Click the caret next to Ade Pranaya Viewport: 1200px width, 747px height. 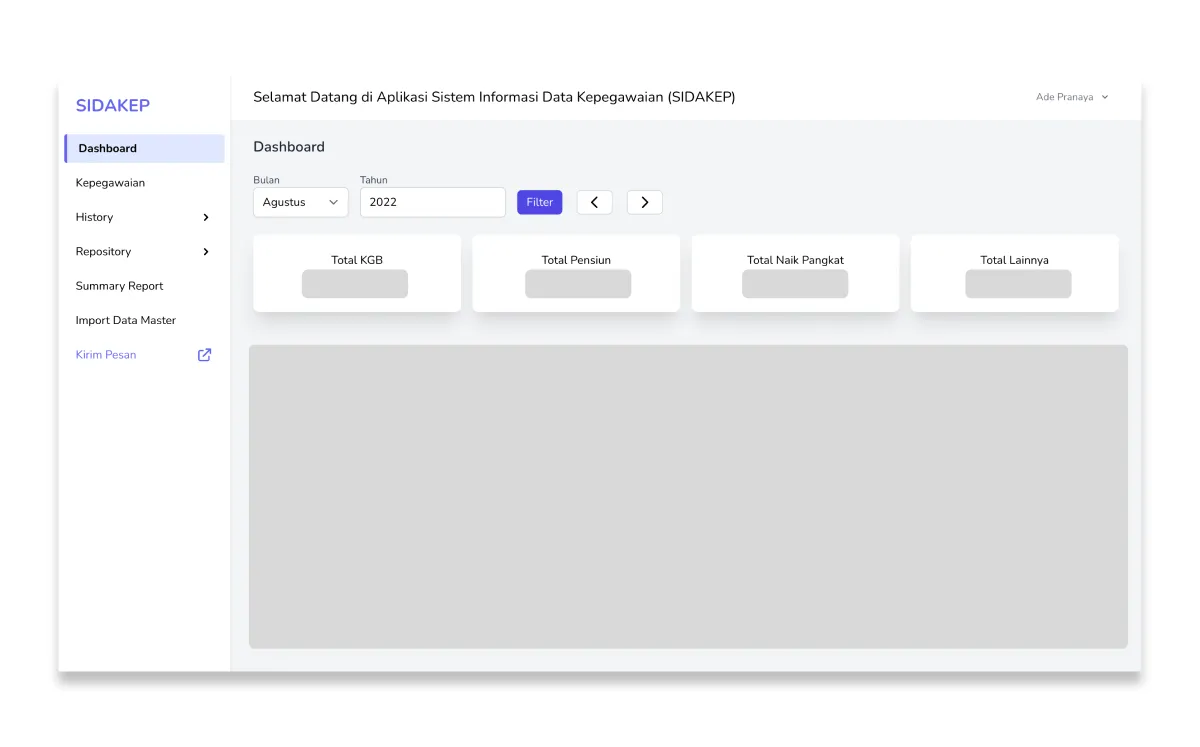[1104, 97]
